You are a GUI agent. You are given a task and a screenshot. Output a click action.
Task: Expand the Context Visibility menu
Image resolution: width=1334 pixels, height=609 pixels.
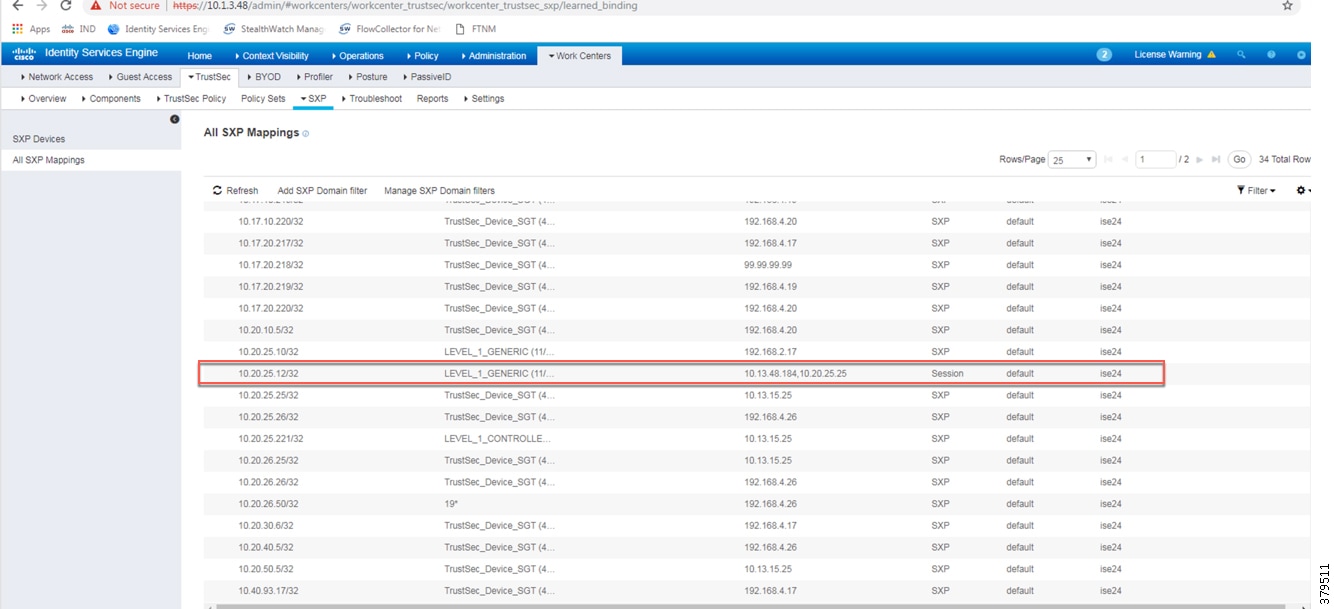click(272, 56)
